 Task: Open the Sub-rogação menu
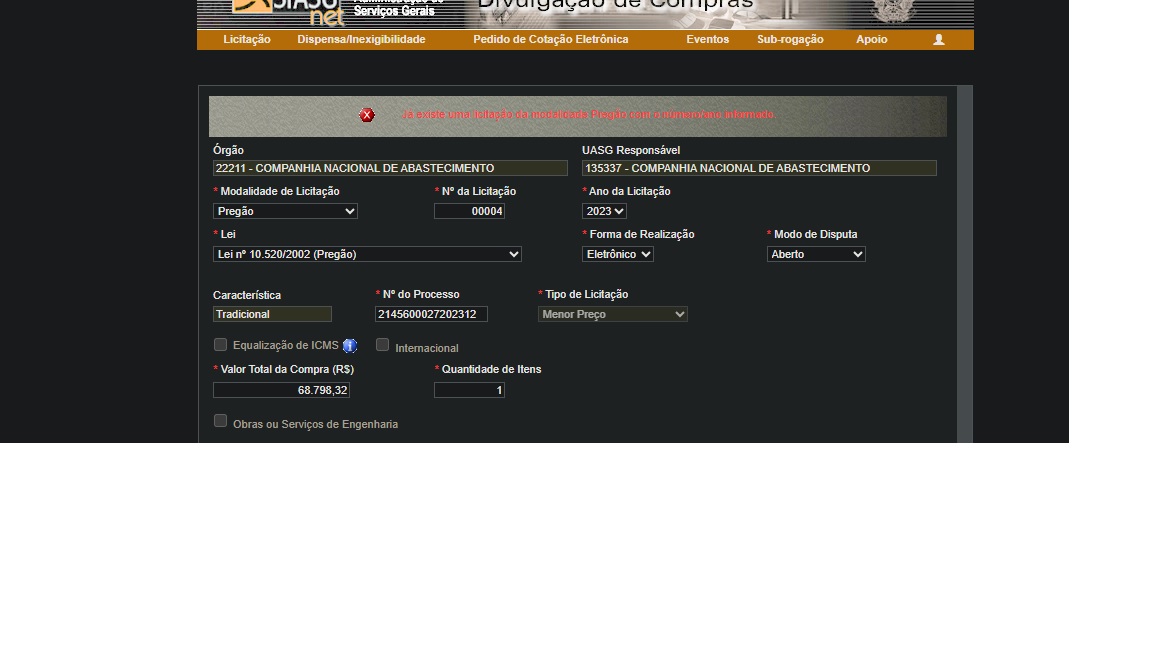pos(790,40)
